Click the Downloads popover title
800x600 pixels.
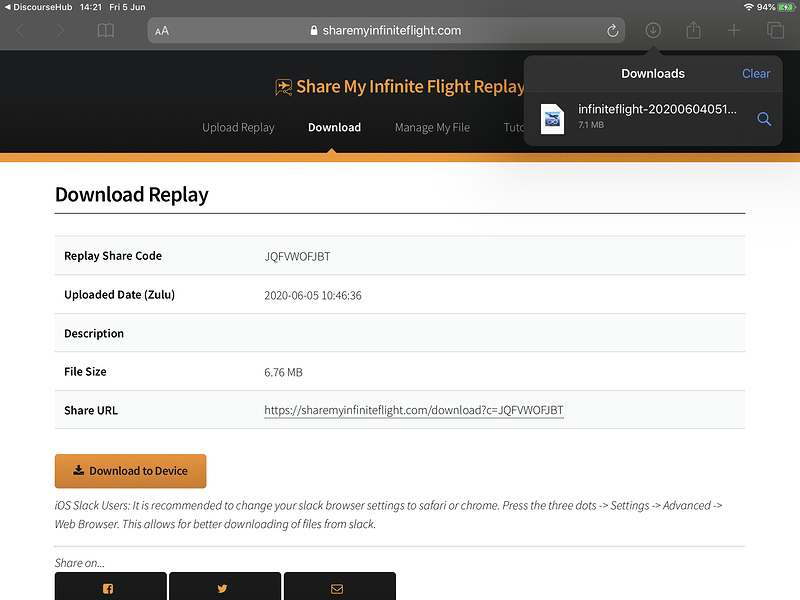653,73
